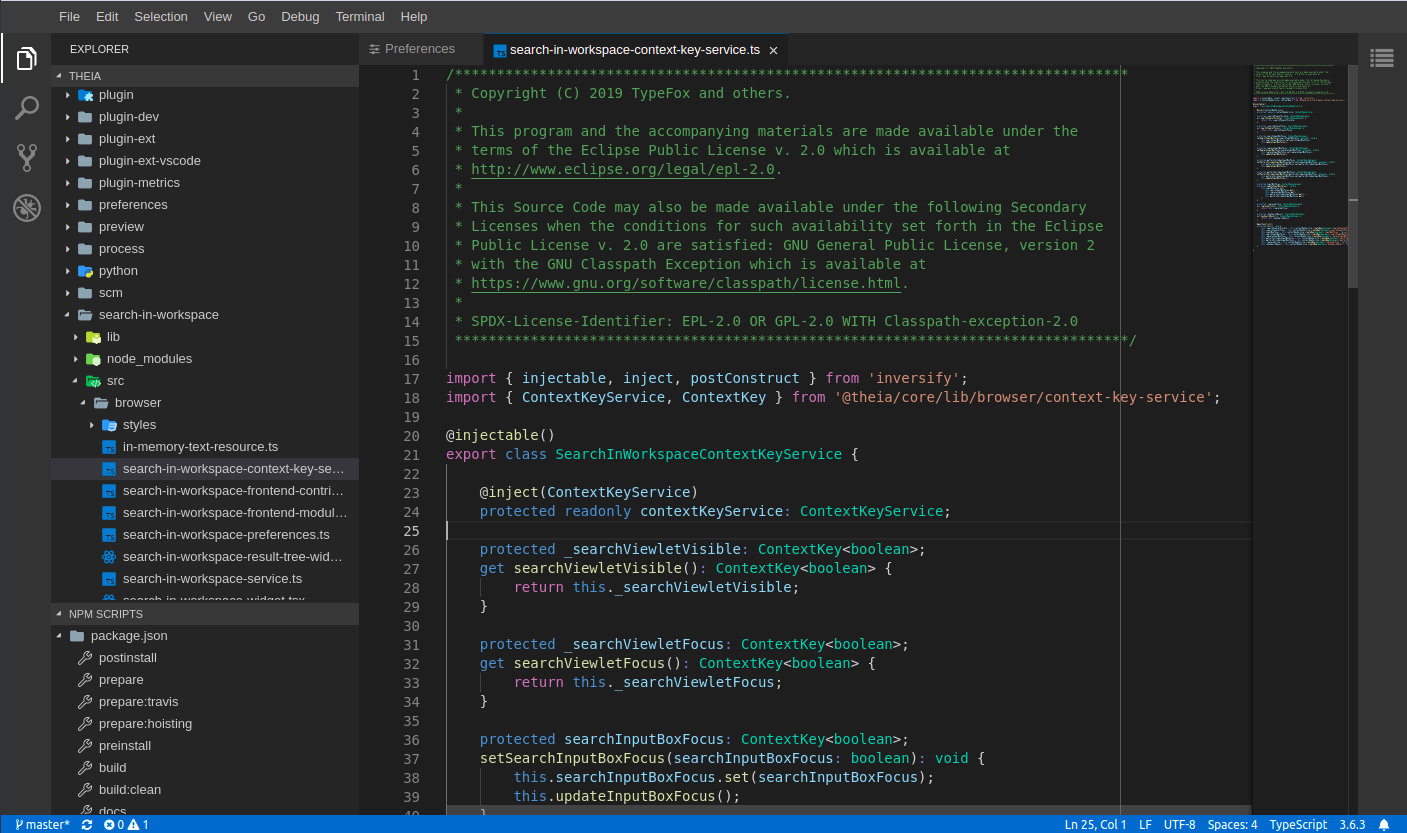Expand the node_modules folder
The width and height of the screenshot is (1407, 833).
coord(149,359)
